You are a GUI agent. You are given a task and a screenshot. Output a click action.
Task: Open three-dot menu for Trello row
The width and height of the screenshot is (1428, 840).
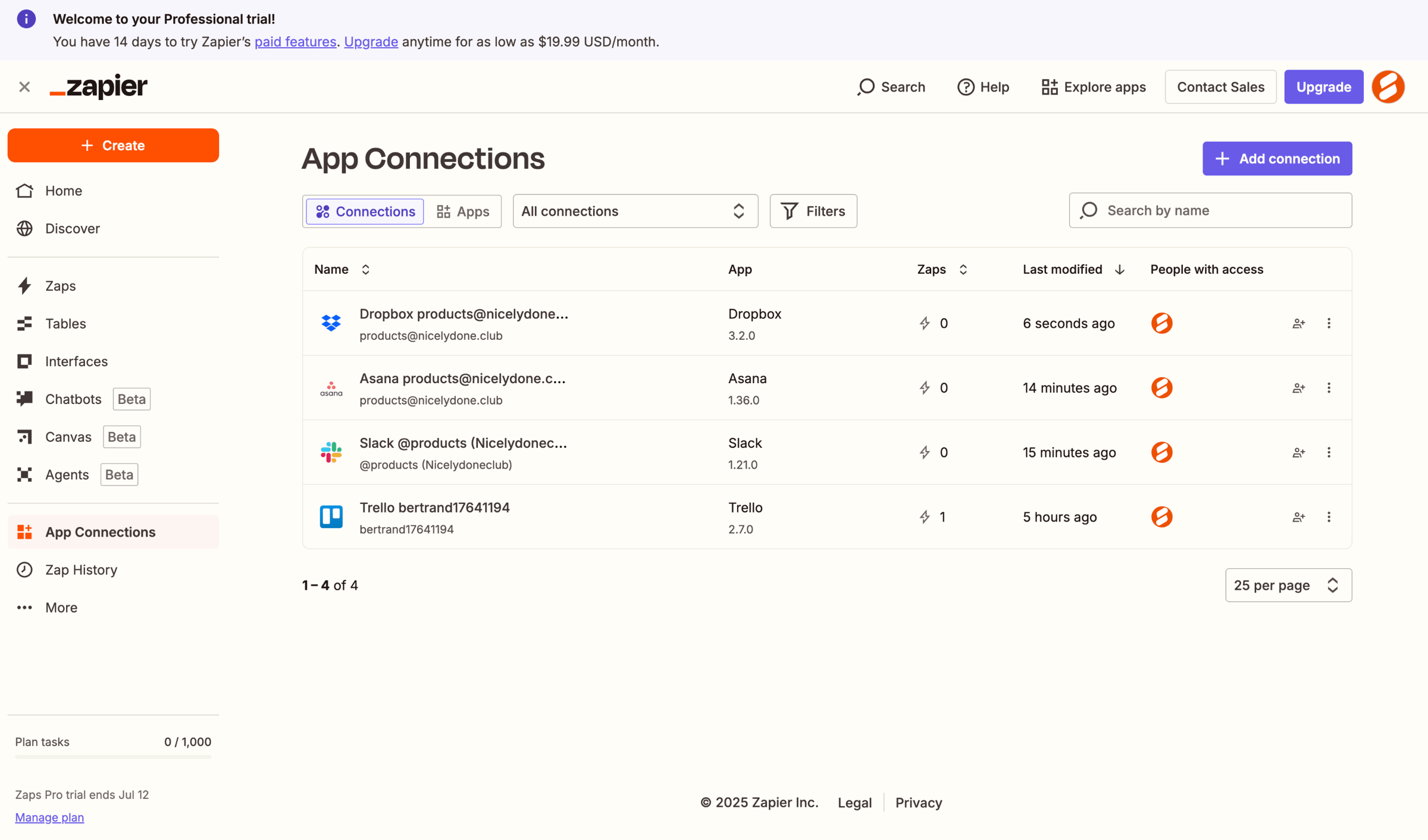pos(1329,516)
